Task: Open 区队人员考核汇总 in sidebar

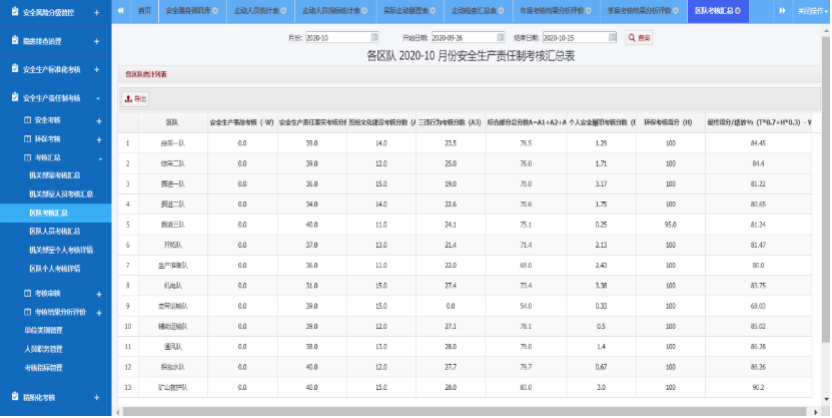Action: click(55, 231)
